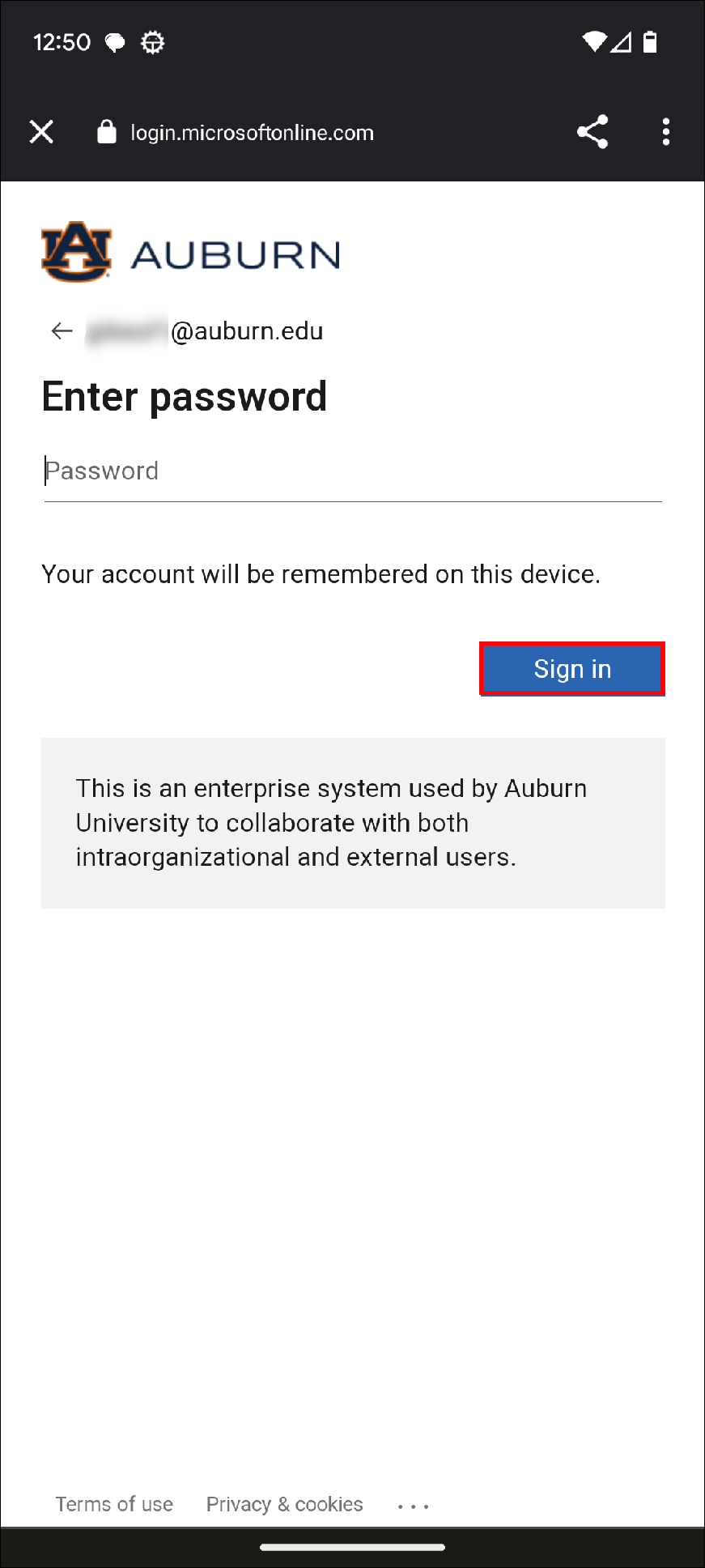Tap the chat bubble notification icon

coord(116,42)
